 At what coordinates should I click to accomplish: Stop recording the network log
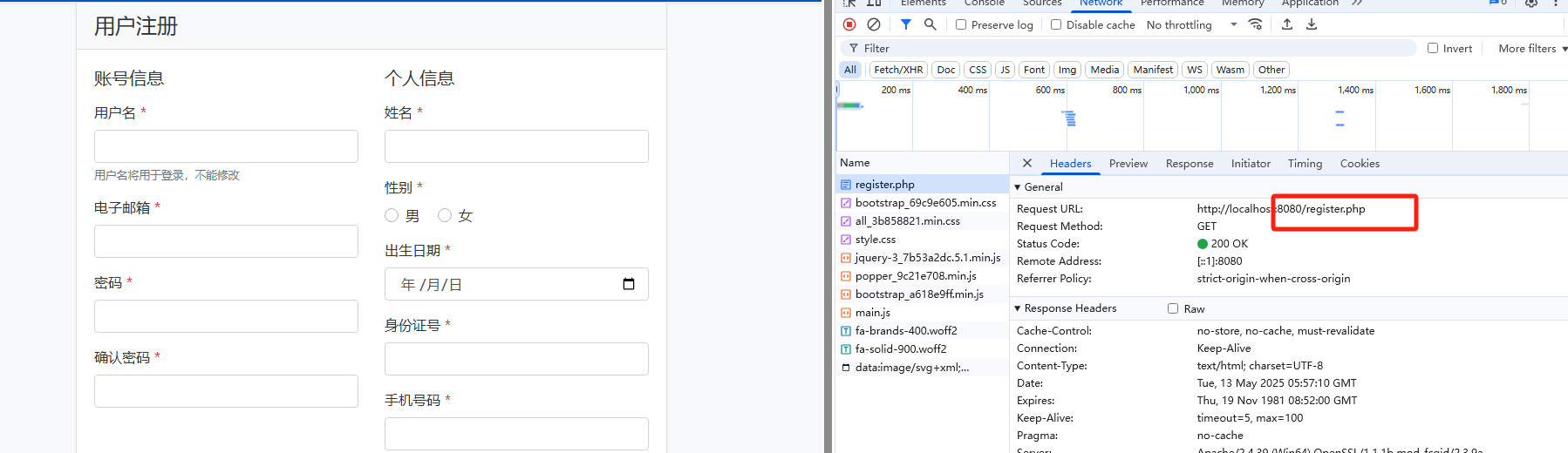pos(849,24)
